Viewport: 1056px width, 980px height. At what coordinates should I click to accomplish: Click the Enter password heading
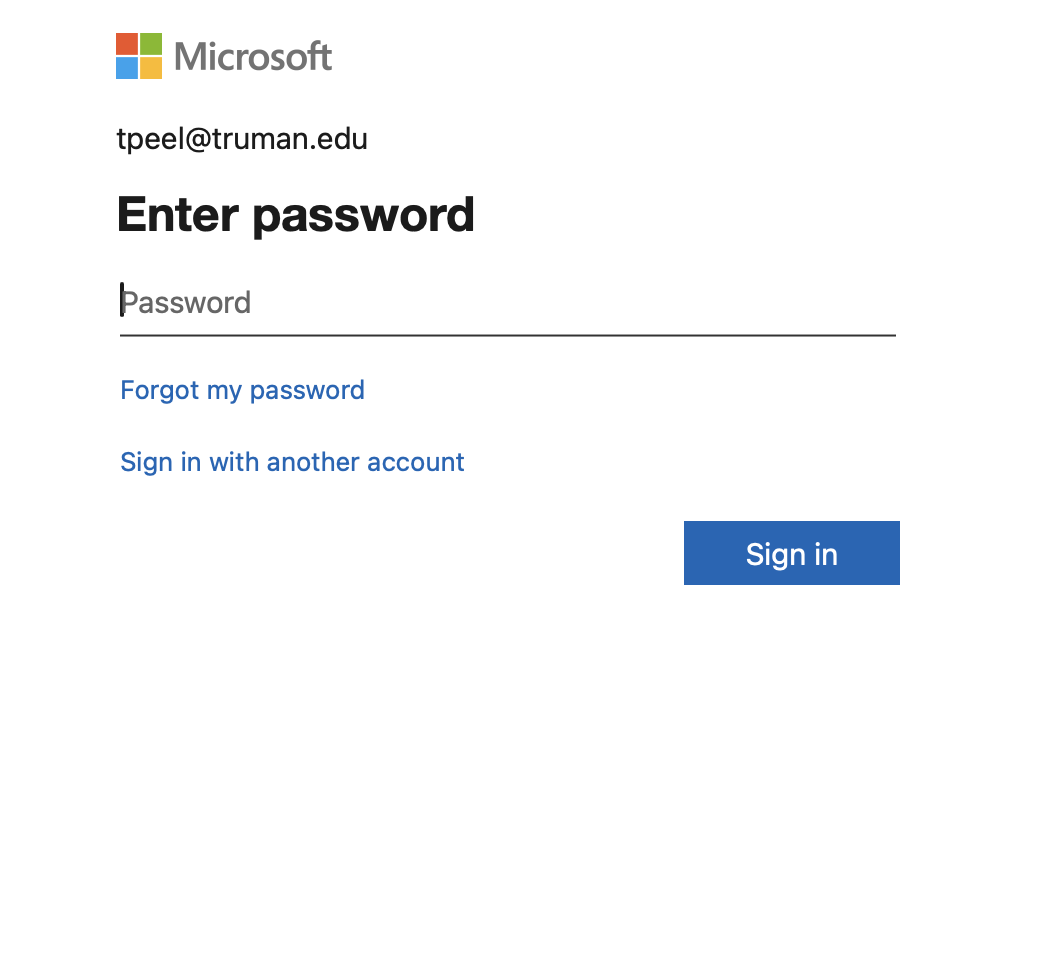click(x=295, y=214)
